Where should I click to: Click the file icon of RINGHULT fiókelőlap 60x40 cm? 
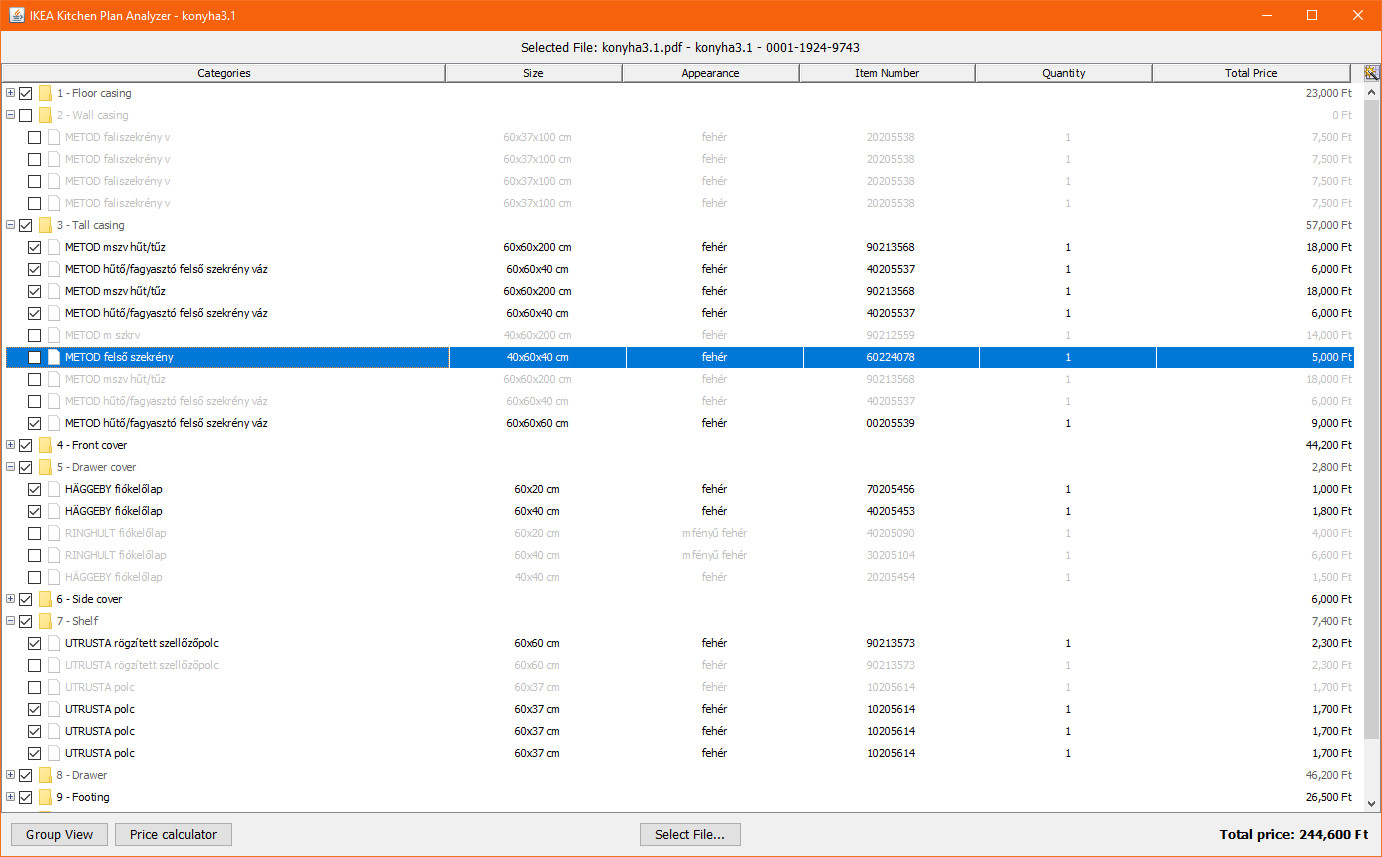coord(54,555)
